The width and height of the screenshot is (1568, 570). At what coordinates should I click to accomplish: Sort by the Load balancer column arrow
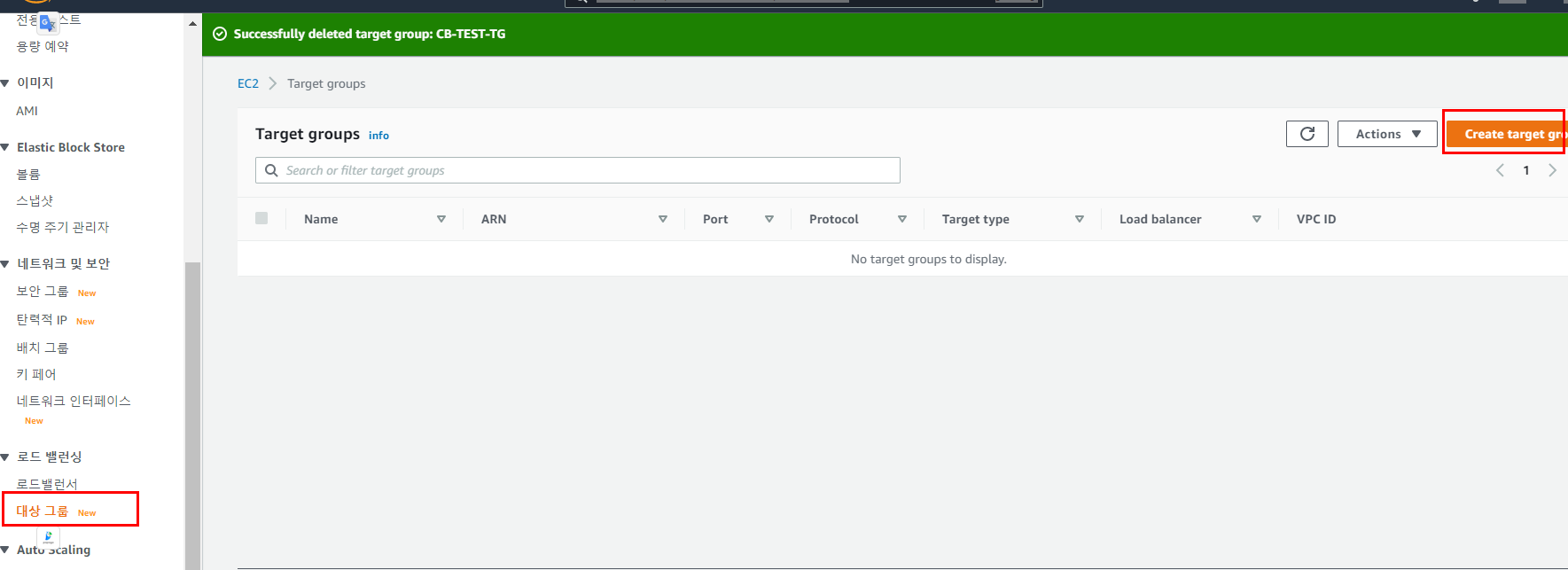click(x=1257, y=219)
